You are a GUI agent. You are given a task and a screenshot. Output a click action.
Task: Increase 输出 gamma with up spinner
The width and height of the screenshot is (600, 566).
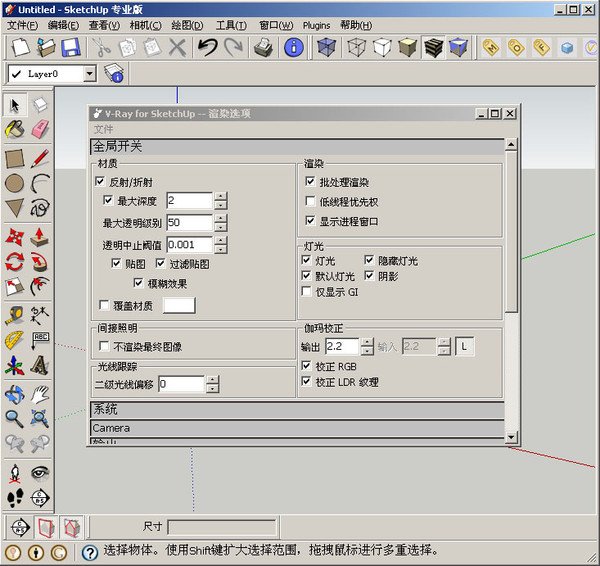(367, 343)
